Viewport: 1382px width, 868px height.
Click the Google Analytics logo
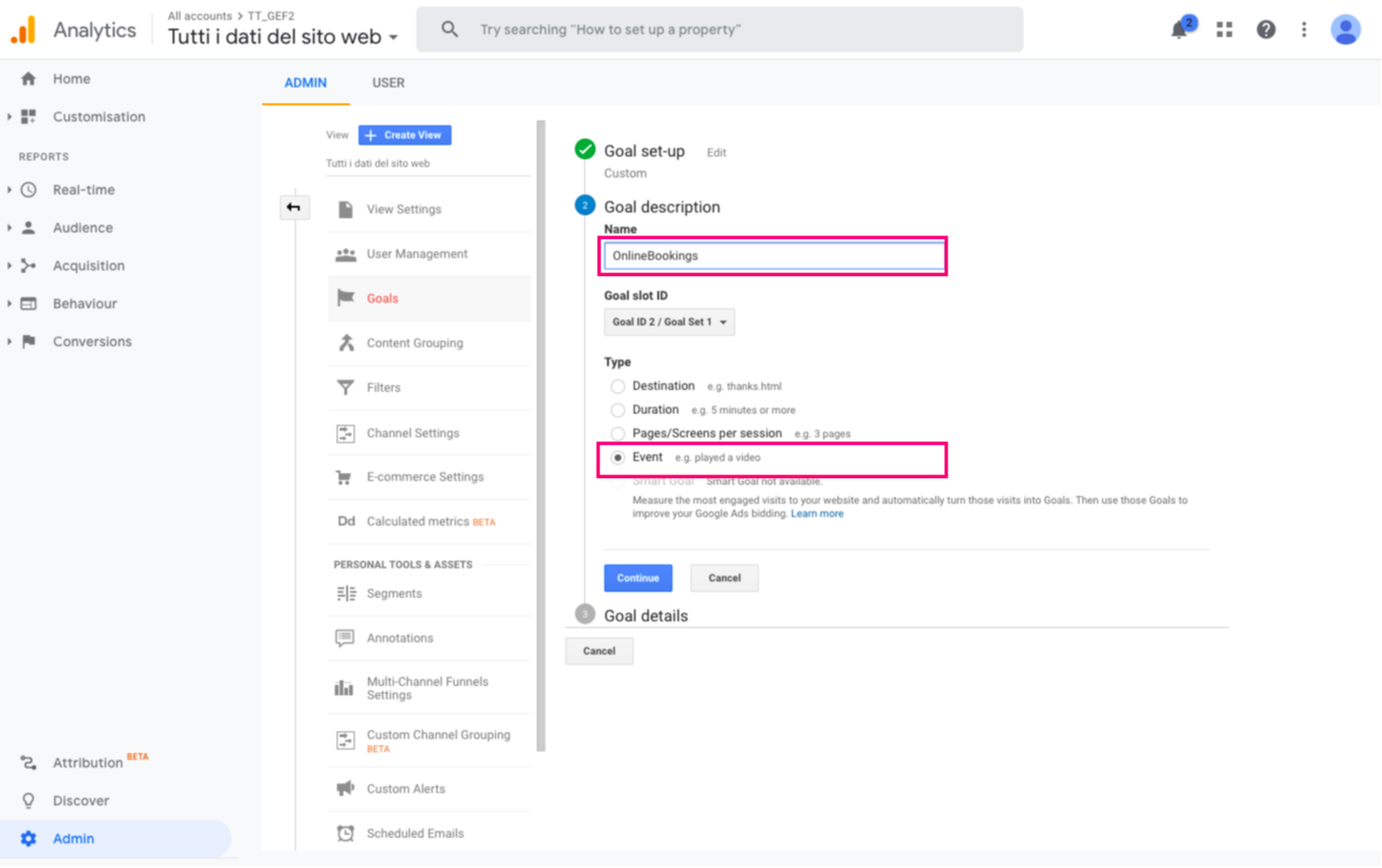point(24,29)
